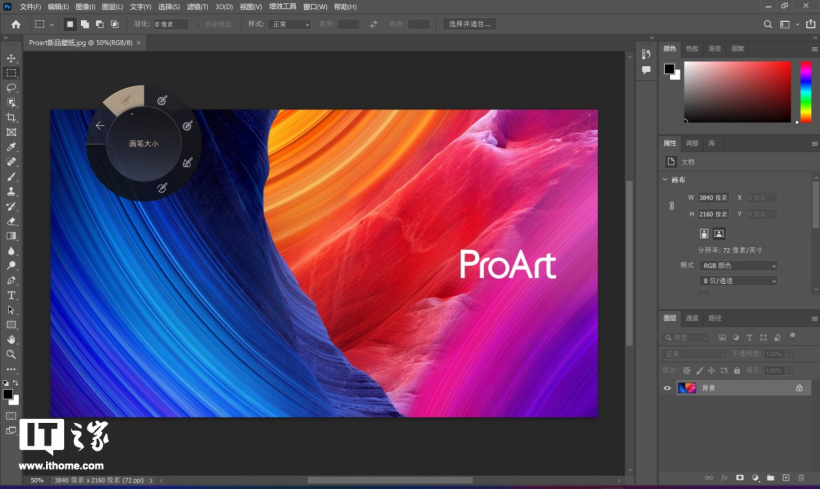Collapse the 画布 section in Properties
Screen dimensions: 820x489
[x=666, y=180]
